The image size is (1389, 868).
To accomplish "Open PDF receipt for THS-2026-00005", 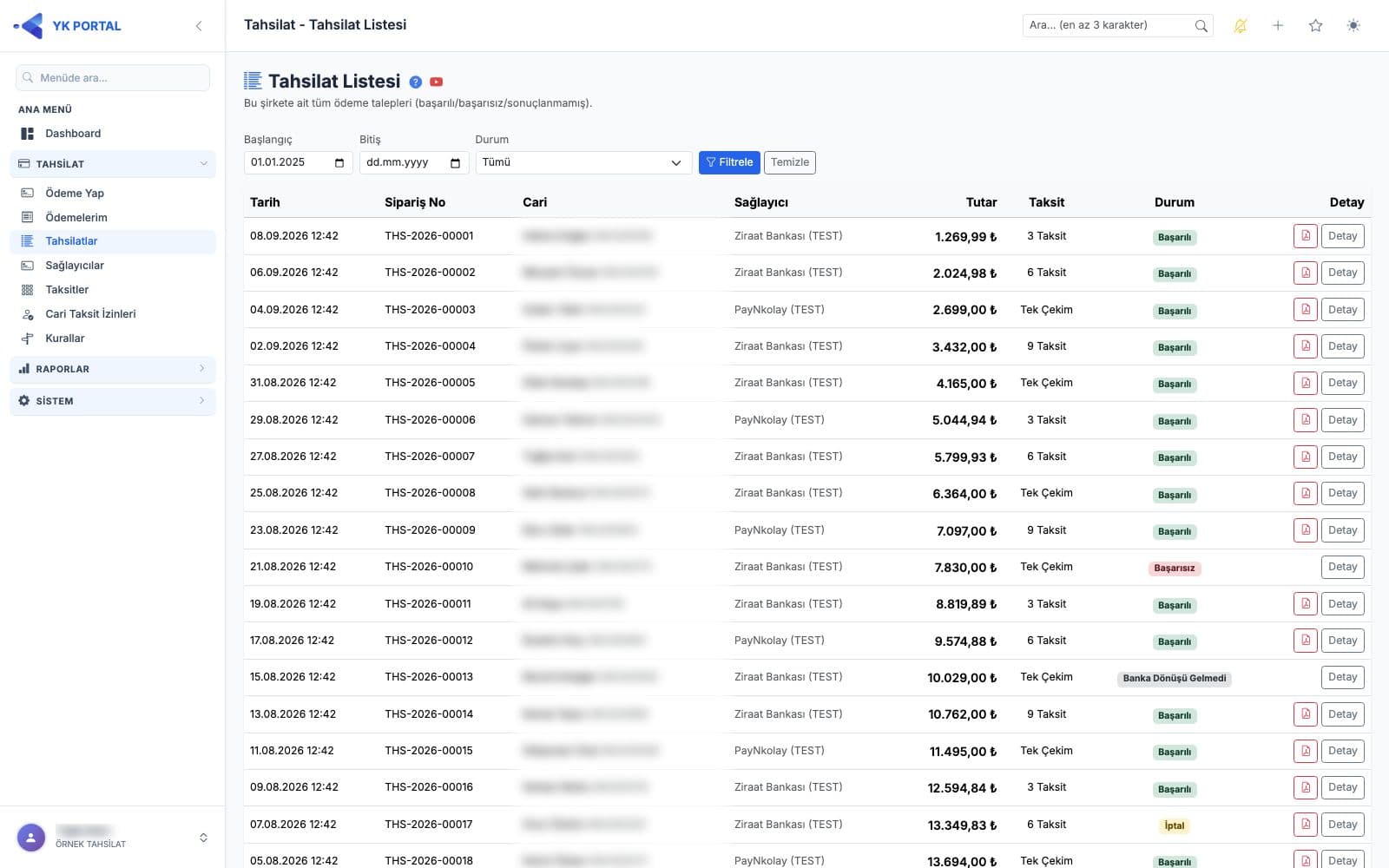I will point(1306,383).
